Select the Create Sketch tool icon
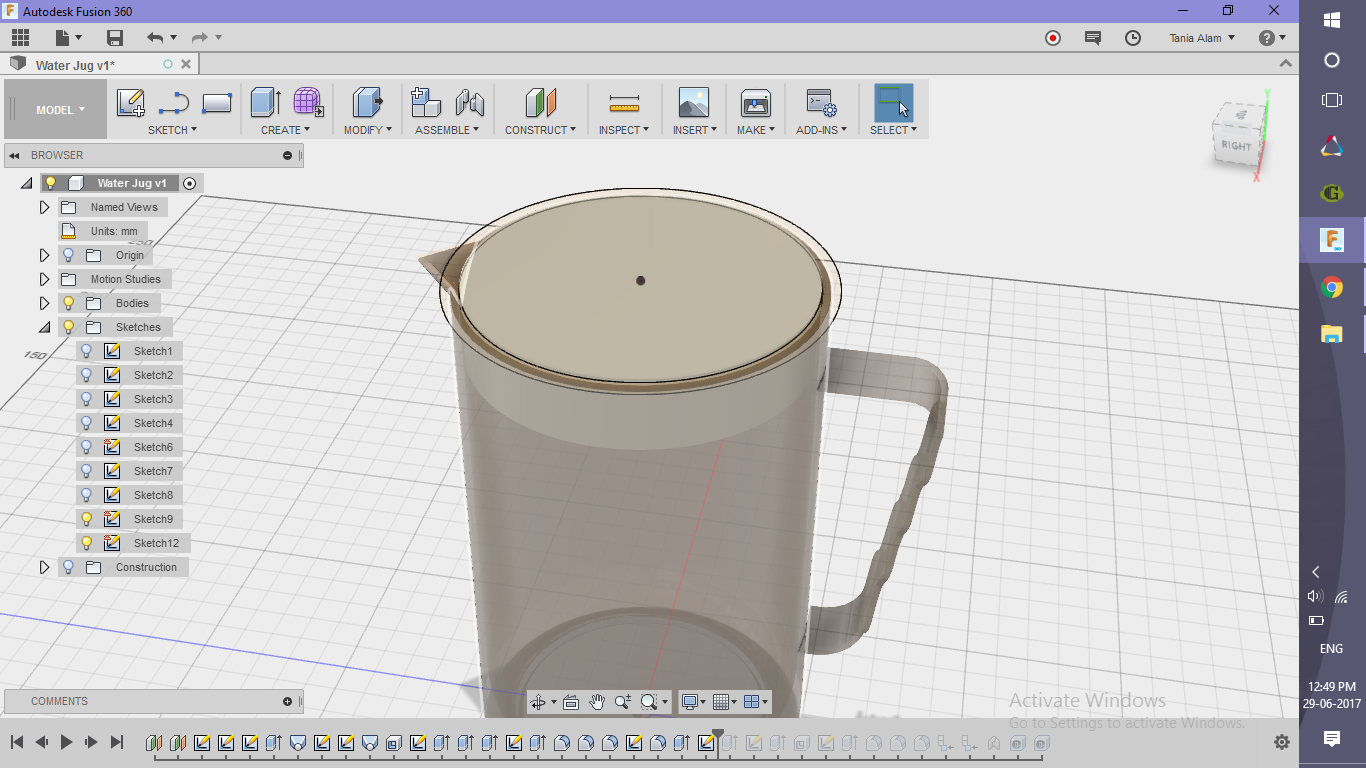The height and width of the screenshot is (768, 1366). pos(131,103)
